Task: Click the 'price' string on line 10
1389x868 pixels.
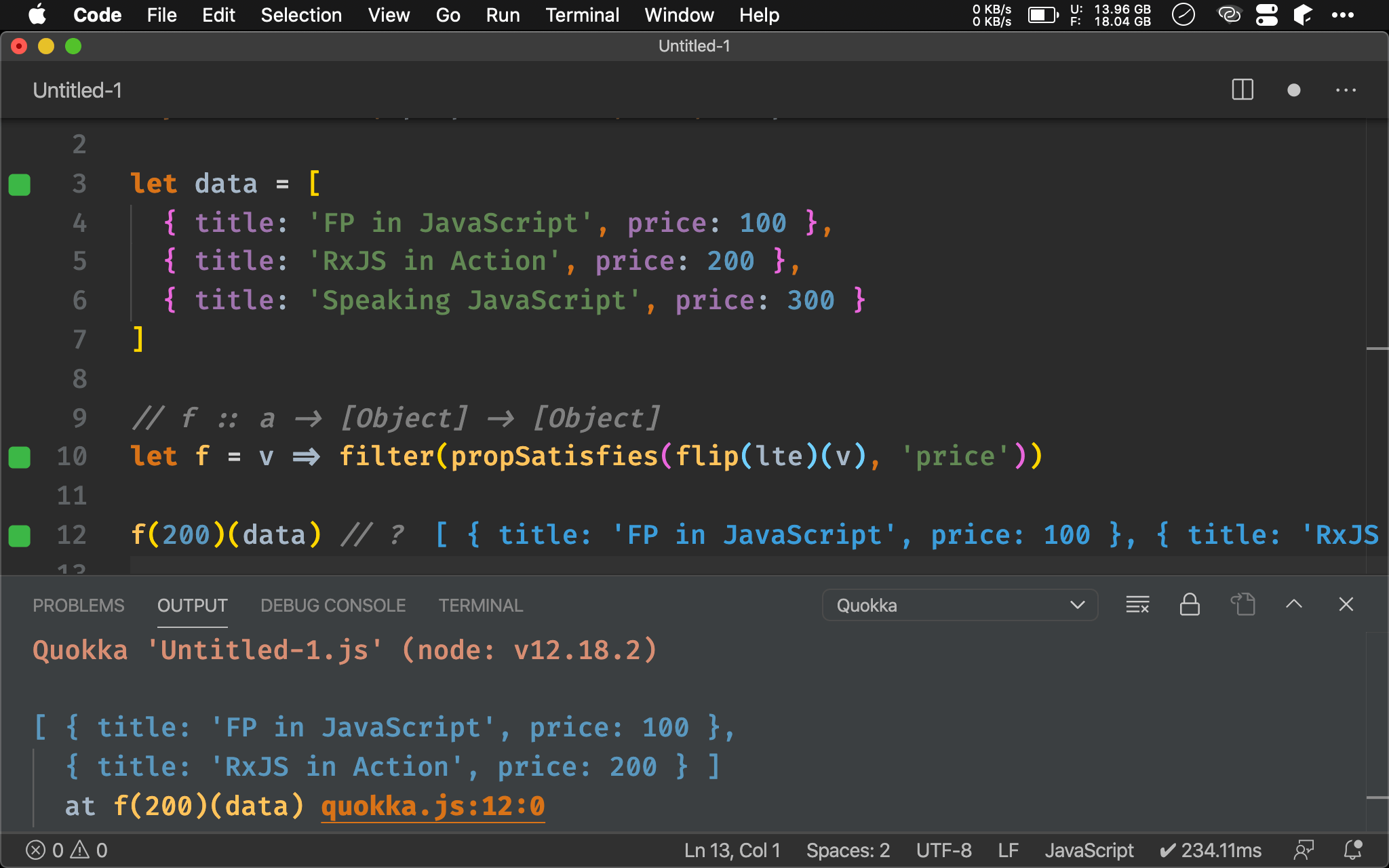Action: pyautogui.click(x=955, y=457)
